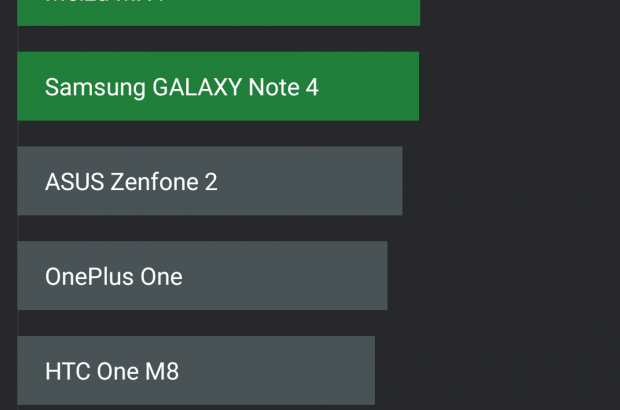Click the right end of ASUS Zenfone bar

(394, 181)
